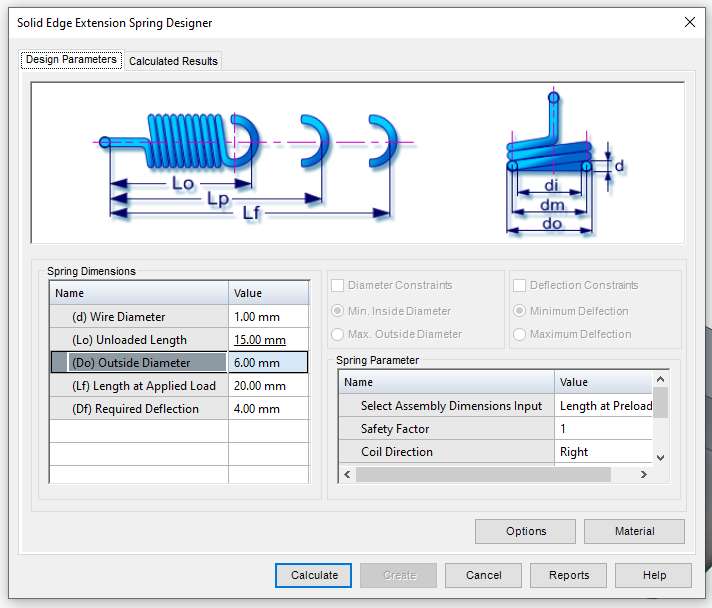This screenshot has width=712, height=608.
Task: Open Help for the spring designer
Action: click(x=654, y=575)
